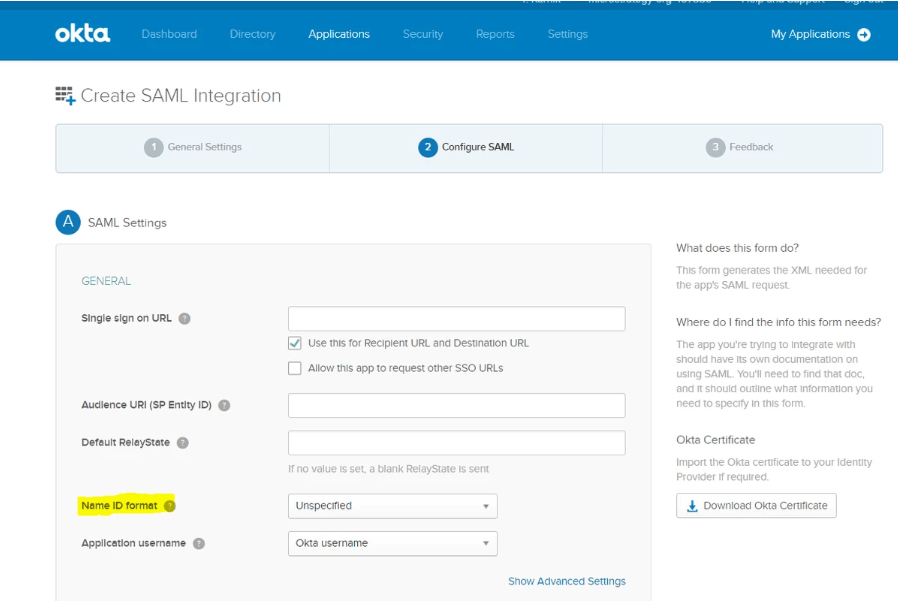Click help icon next to Single sign on URL
The image size is (898, 606).
[x=185, y=319]
